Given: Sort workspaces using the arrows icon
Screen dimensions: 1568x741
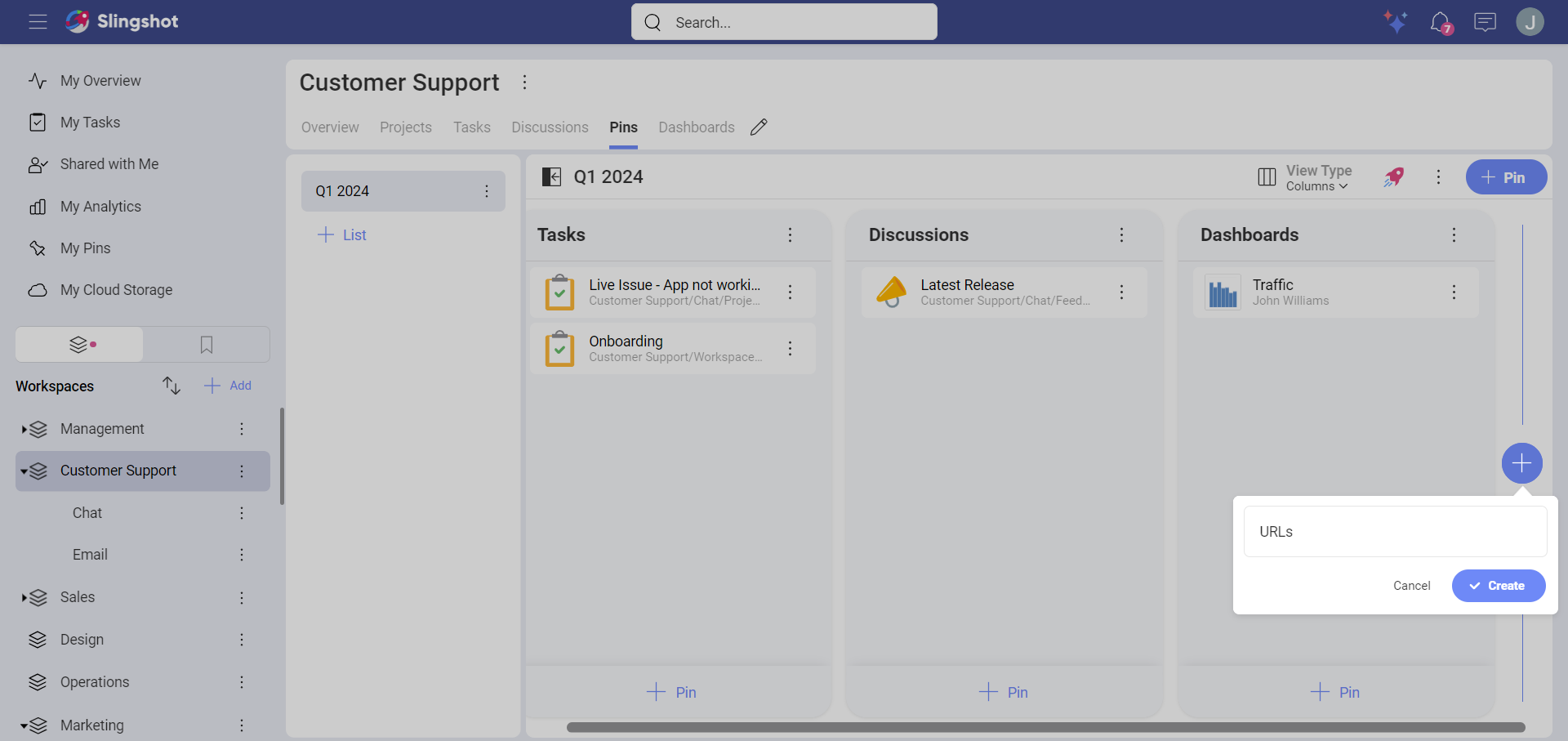Looking at the screenshot, I should pyautogui.click(x=171, y=386).
